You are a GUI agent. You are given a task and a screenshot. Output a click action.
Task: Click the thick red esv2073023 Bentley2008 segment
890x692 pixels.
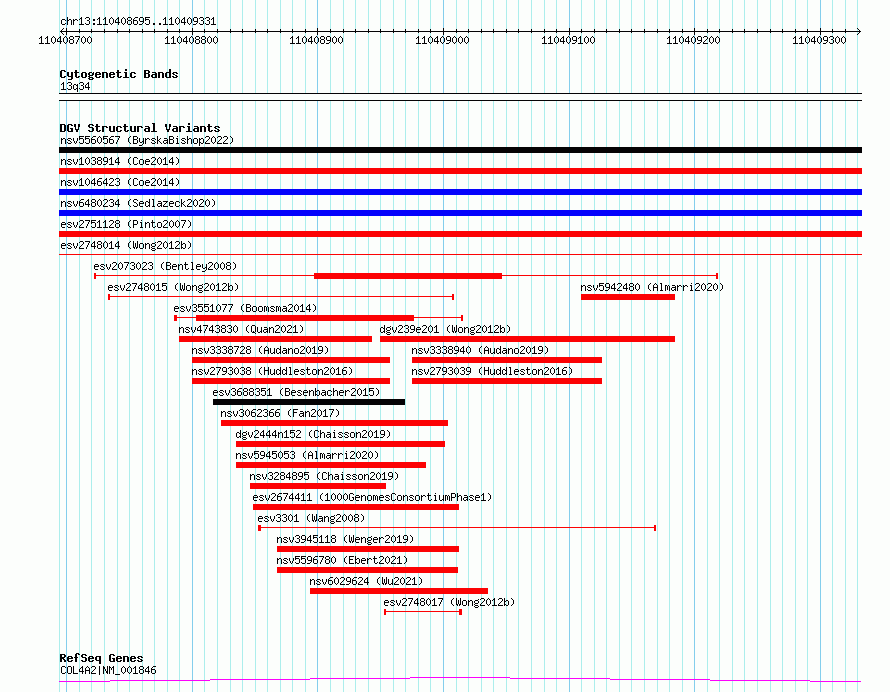(x=408, y=276)
